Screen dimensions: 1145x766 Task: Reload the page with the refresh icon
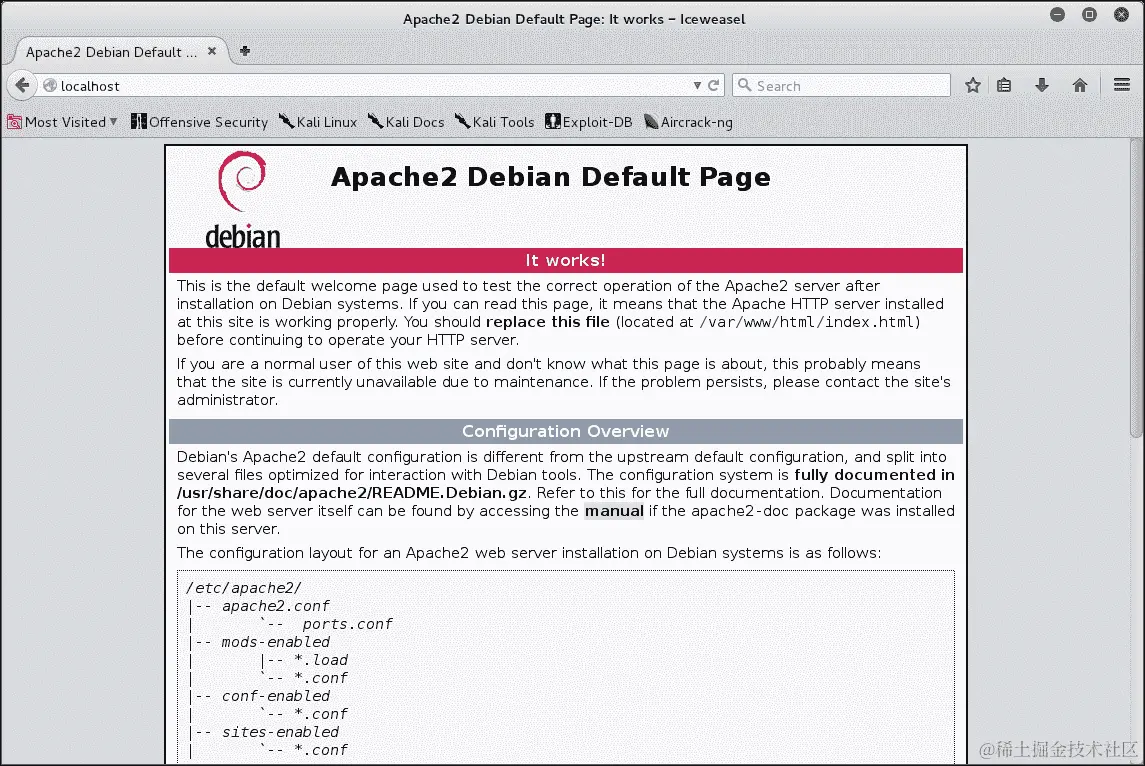point(713,85)
